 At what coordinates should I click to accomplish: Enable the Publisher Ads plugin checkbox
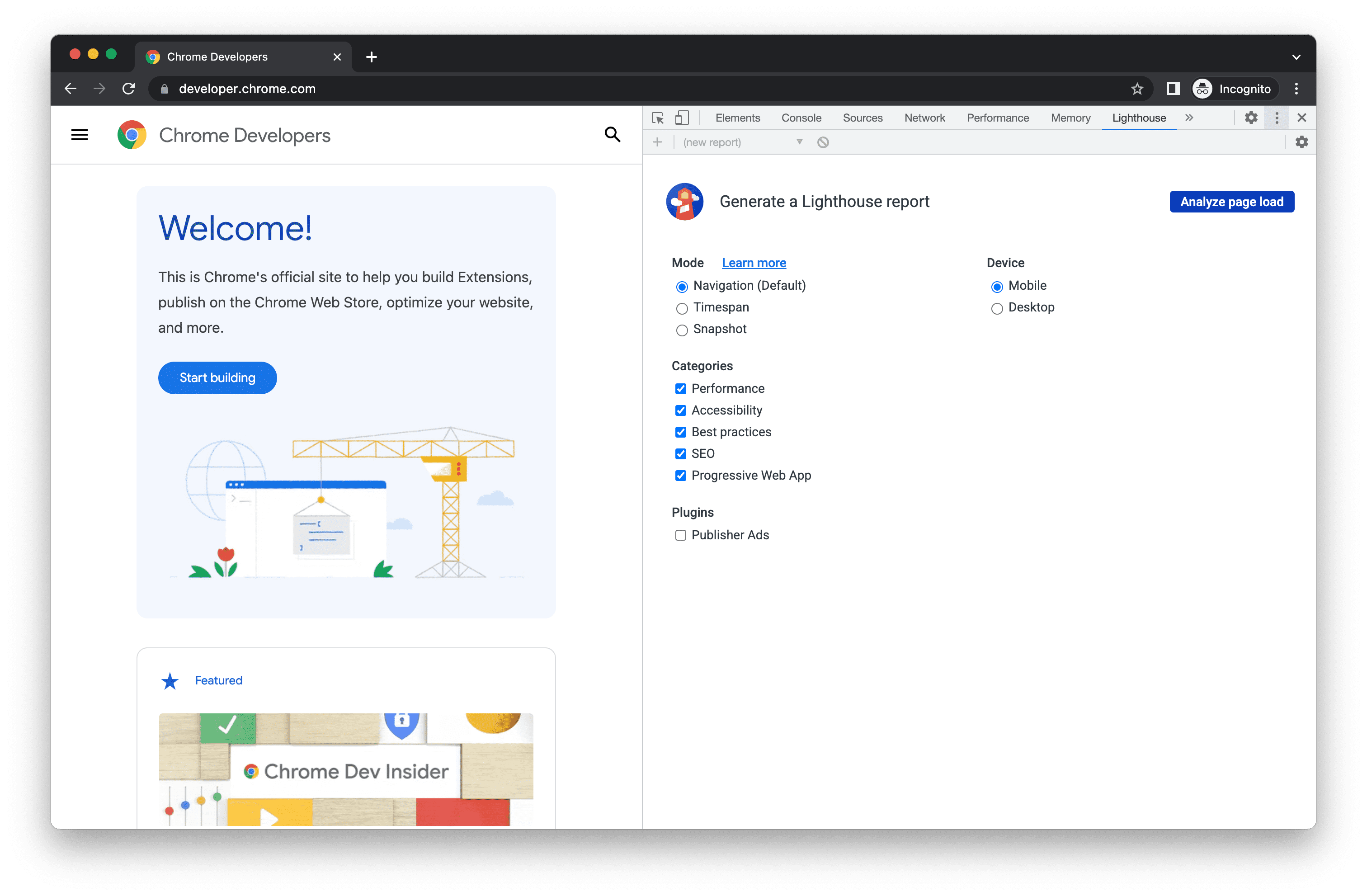tap(679, 535)
